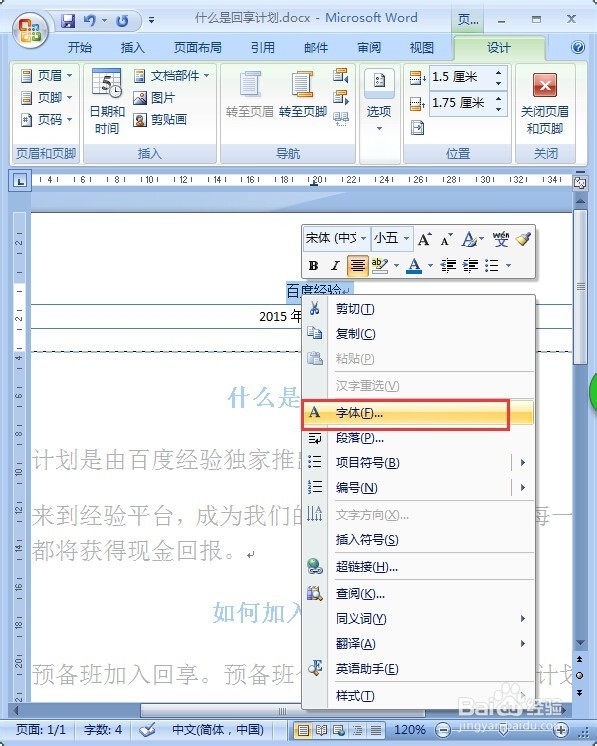Open the Insert (插入) tab
Screen dimensions: 597x746
(132, 47)
